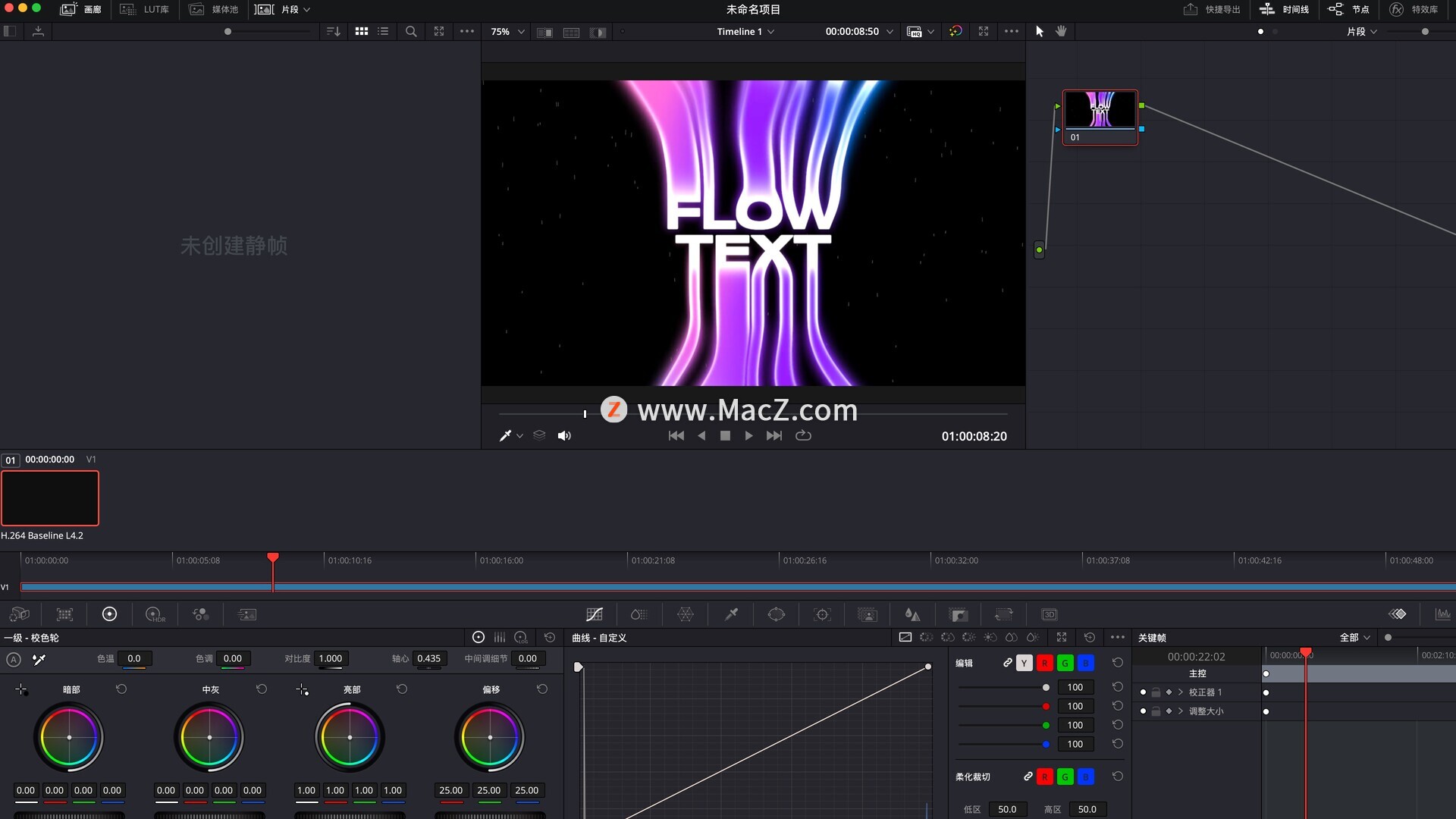Open the Tracker palette
This screenshot has width=1456, height=819.
point(822,614)
